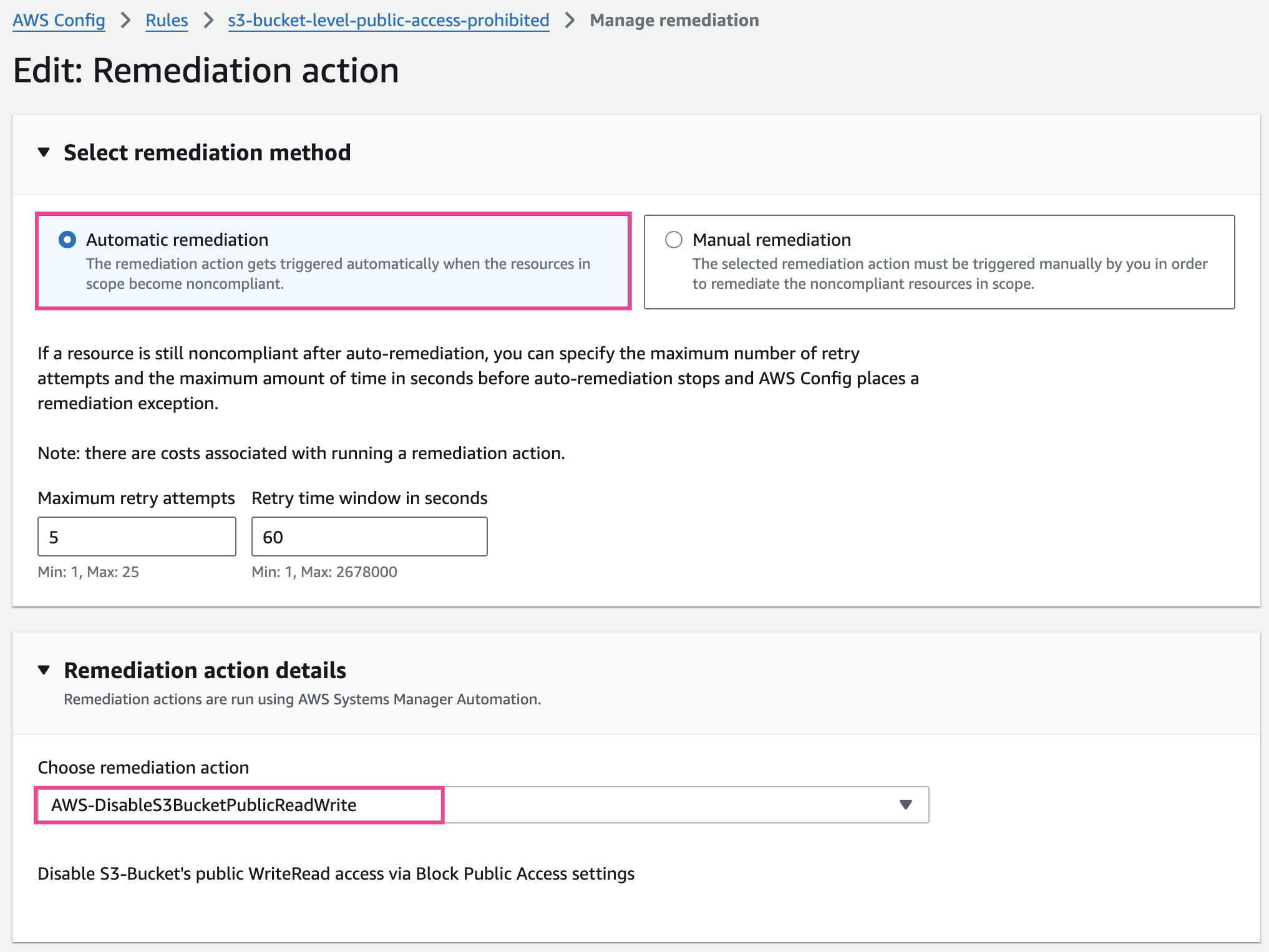Collapse the Remediation action details triangle
Viewport: 1269px width, 952px height.
(44, 670)
